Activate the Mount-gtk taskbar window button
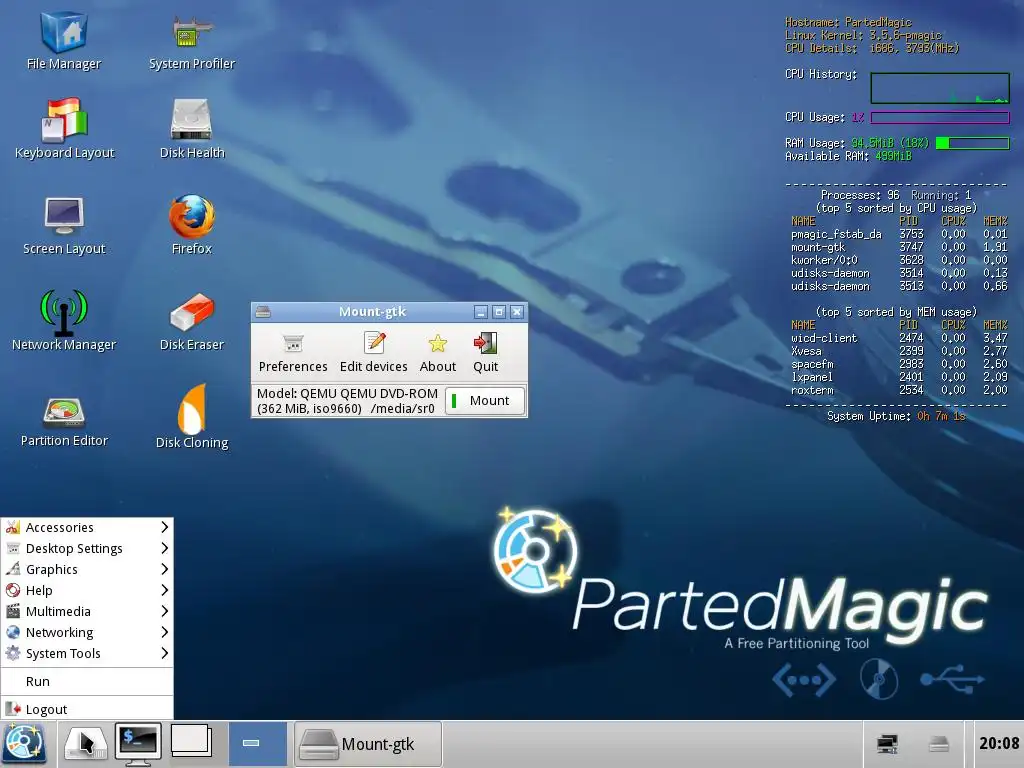Image resolution: width=1024 pixels, height=768 pixels. 368,744
